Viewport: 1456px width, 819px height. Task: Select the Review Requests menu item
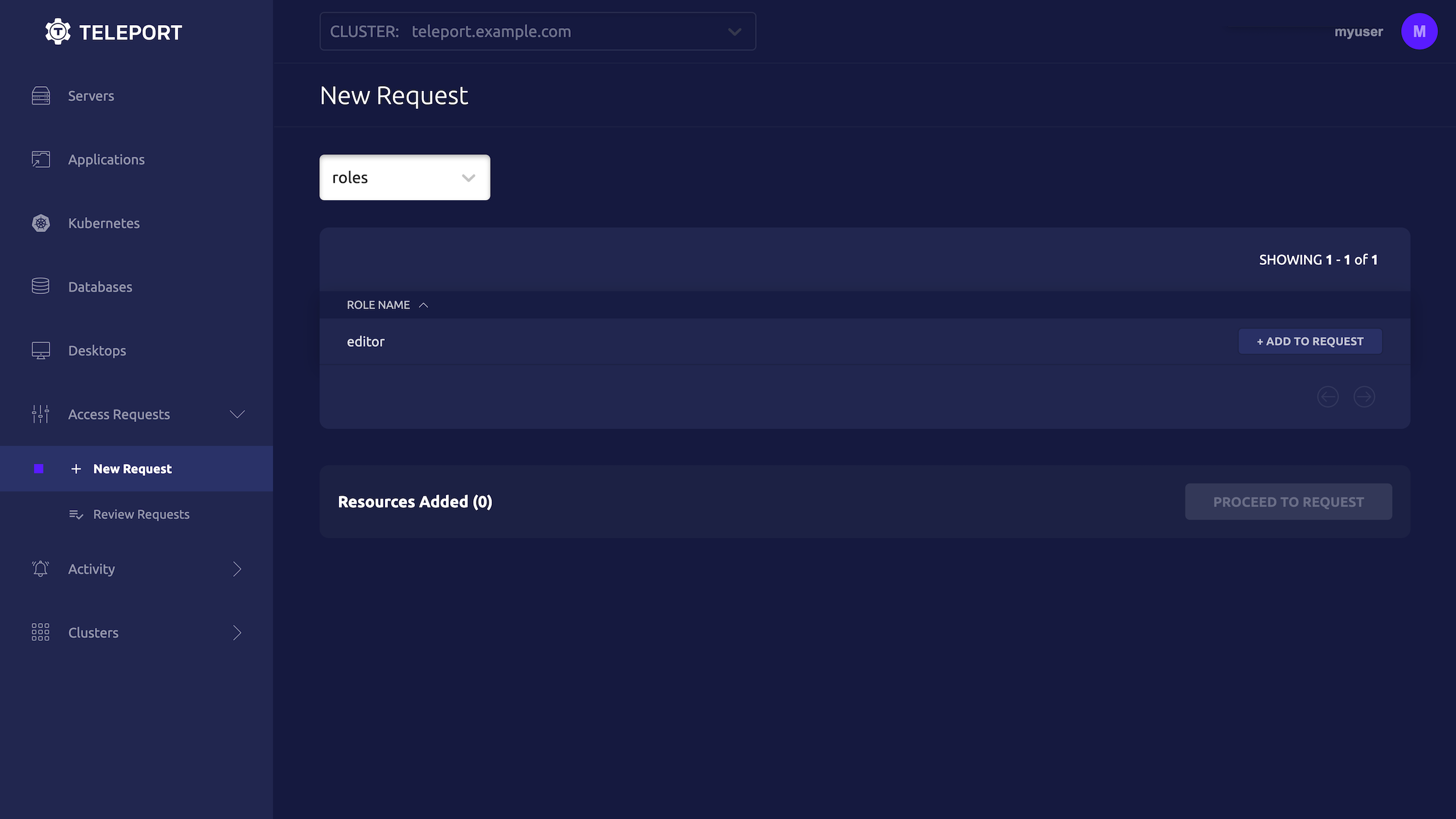point(141,513)
